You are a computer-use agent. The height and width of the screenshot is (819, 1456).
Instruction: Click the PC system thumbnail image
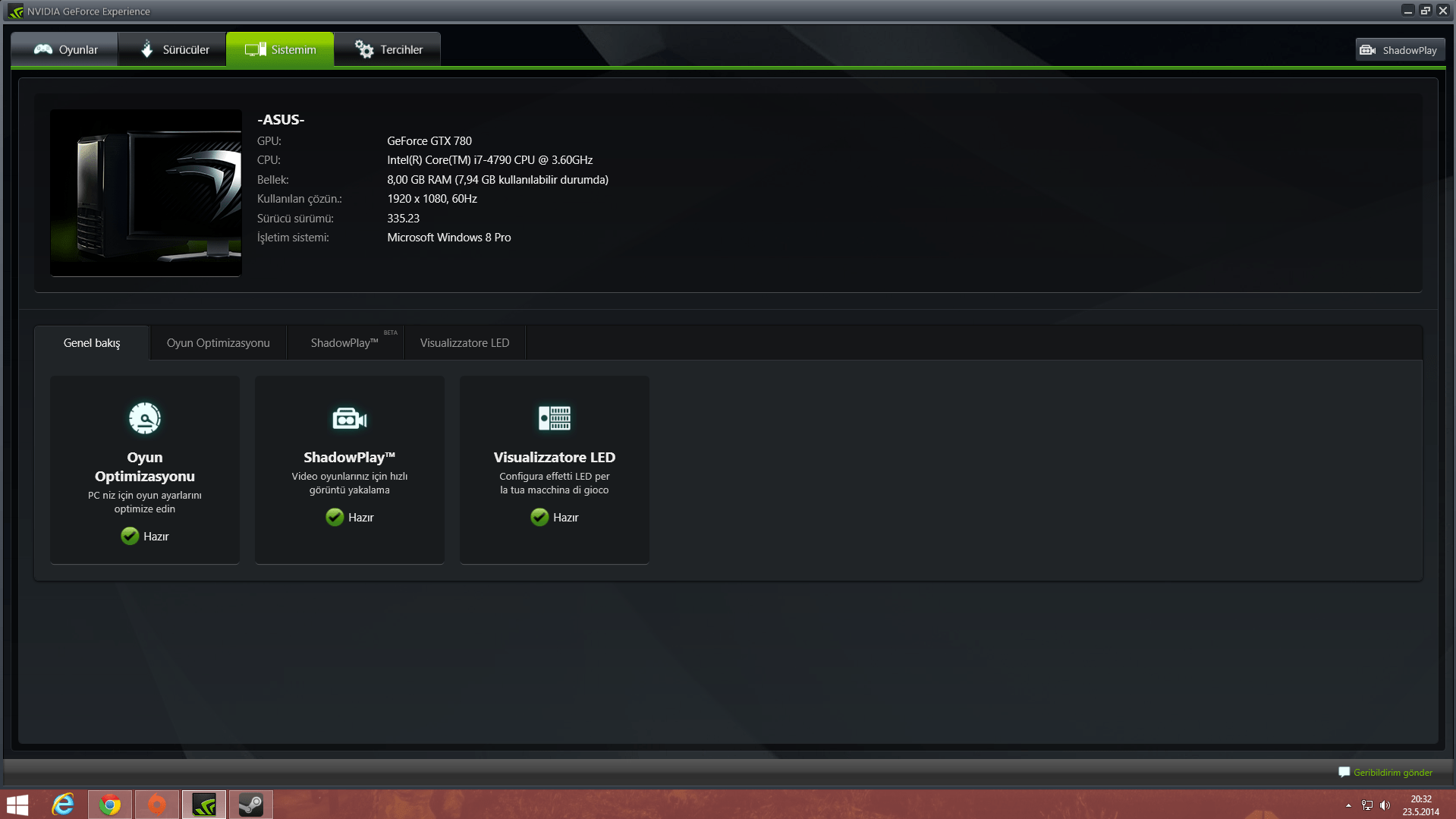(x=146, y=193)
